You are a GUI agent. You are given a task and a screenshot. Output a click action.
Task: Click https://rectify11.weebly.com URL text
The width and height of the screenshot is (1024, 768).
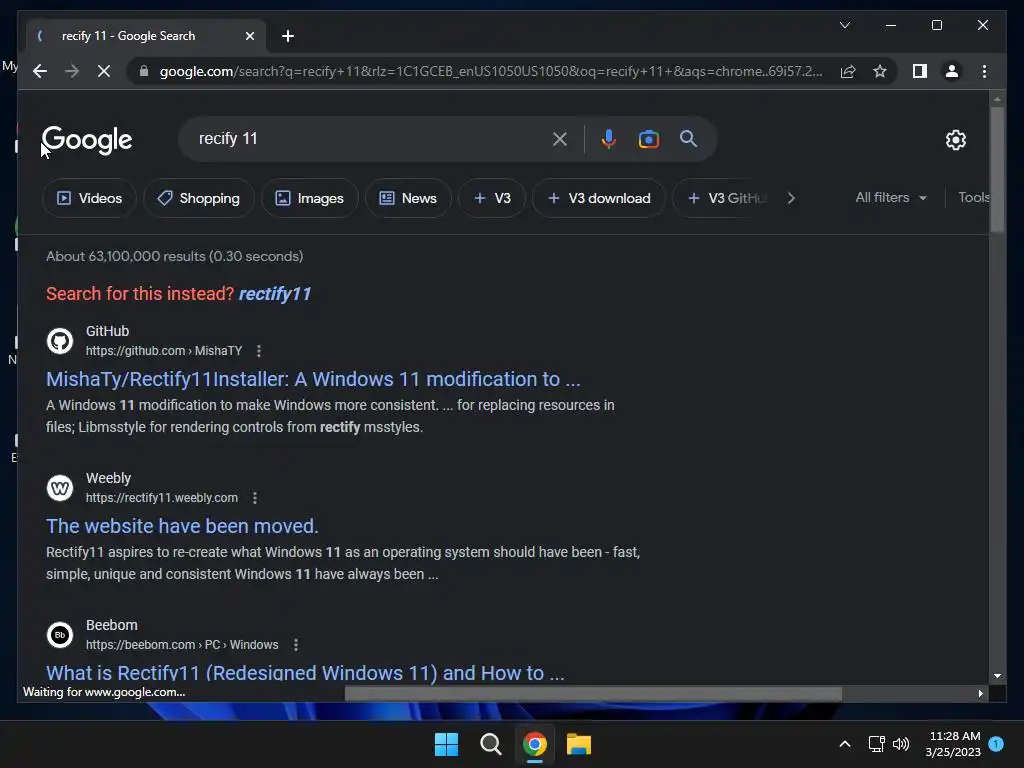click(x=162, y=498)
